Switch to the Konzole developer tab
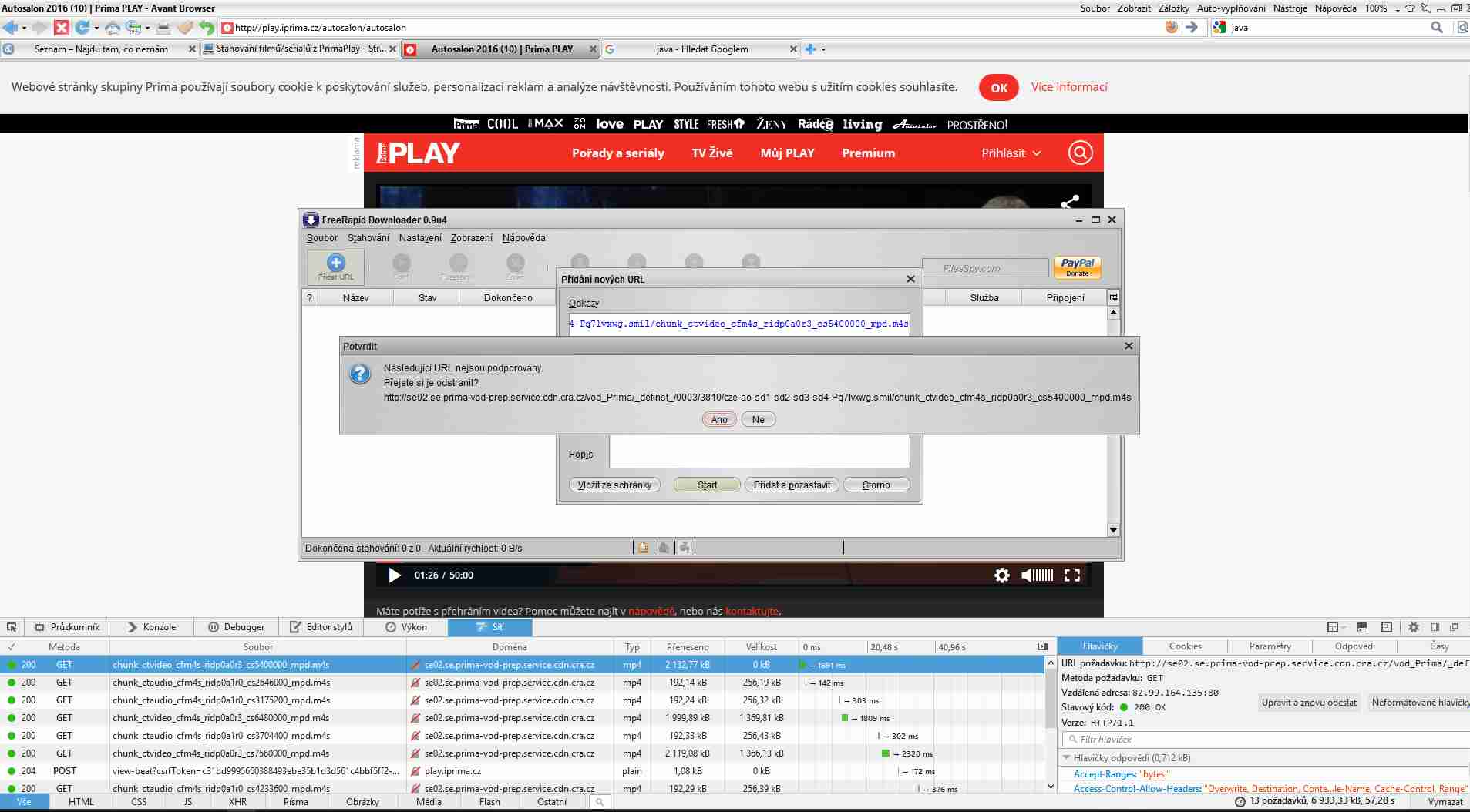The width and height of the screenshot is (1470, 812). pyautogui.click(x=152, y=627)
